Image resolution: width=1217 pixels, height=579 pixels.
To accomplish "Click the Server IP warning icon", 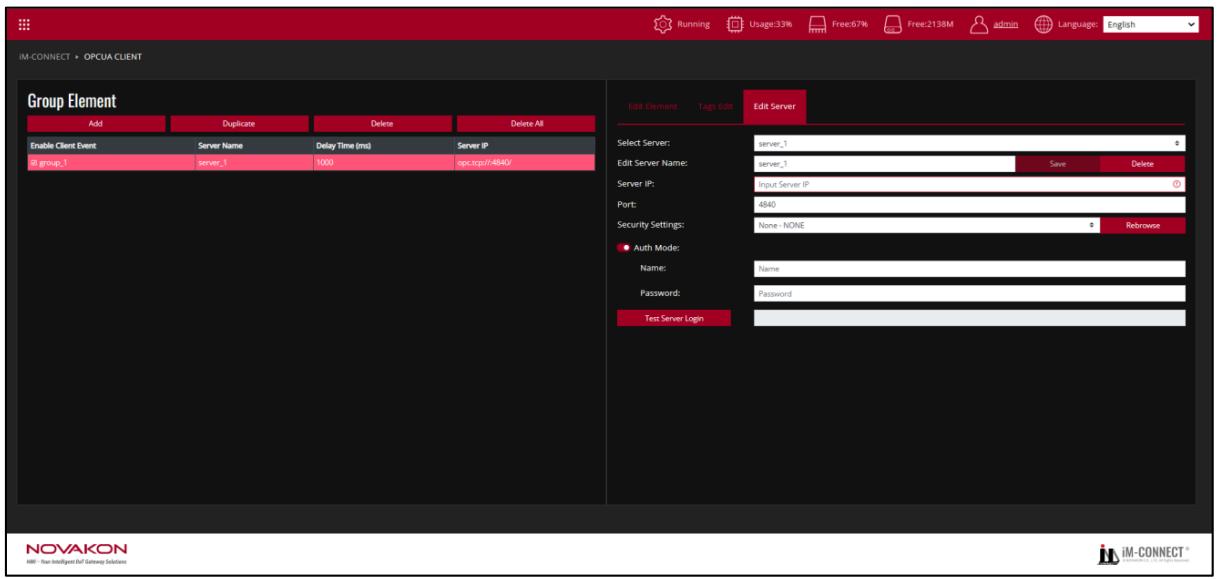I will point(1177,183).
